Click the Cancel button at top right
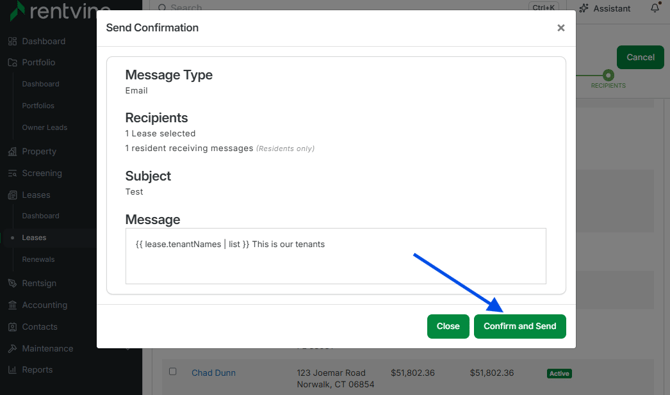 (641, 57)
